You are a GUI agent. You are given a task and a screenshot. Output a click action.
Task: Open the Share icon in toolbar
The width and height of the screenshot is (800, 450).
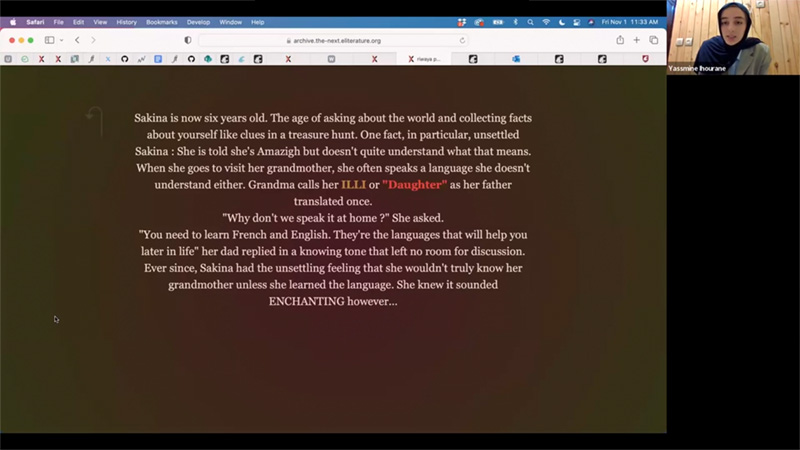pyautogui.click(x=620, y=40)
